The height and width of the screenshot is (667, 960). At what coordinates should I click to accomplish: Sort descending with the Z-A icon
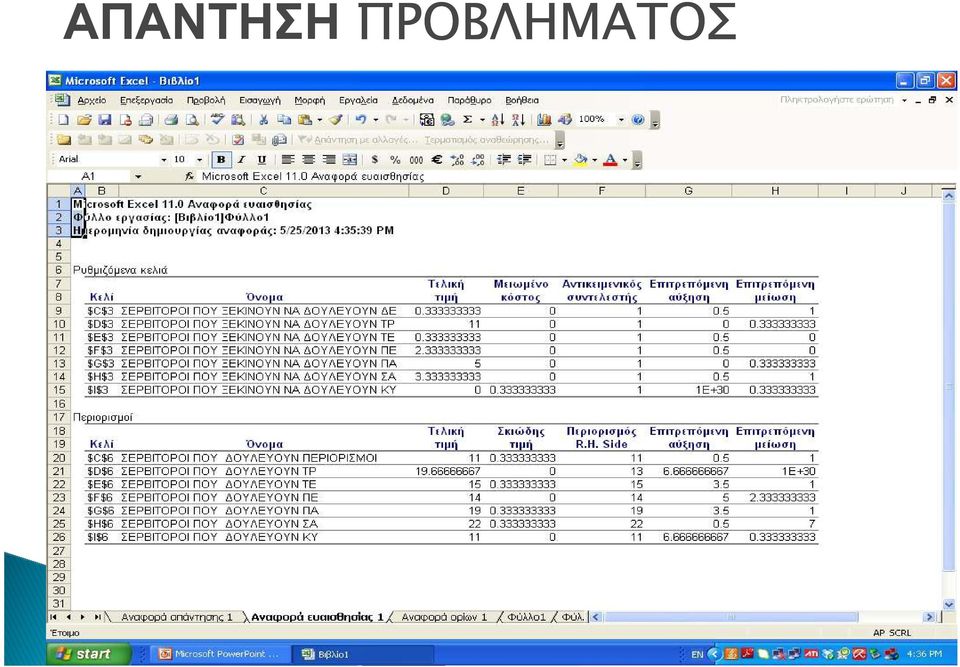pos(519,119)
